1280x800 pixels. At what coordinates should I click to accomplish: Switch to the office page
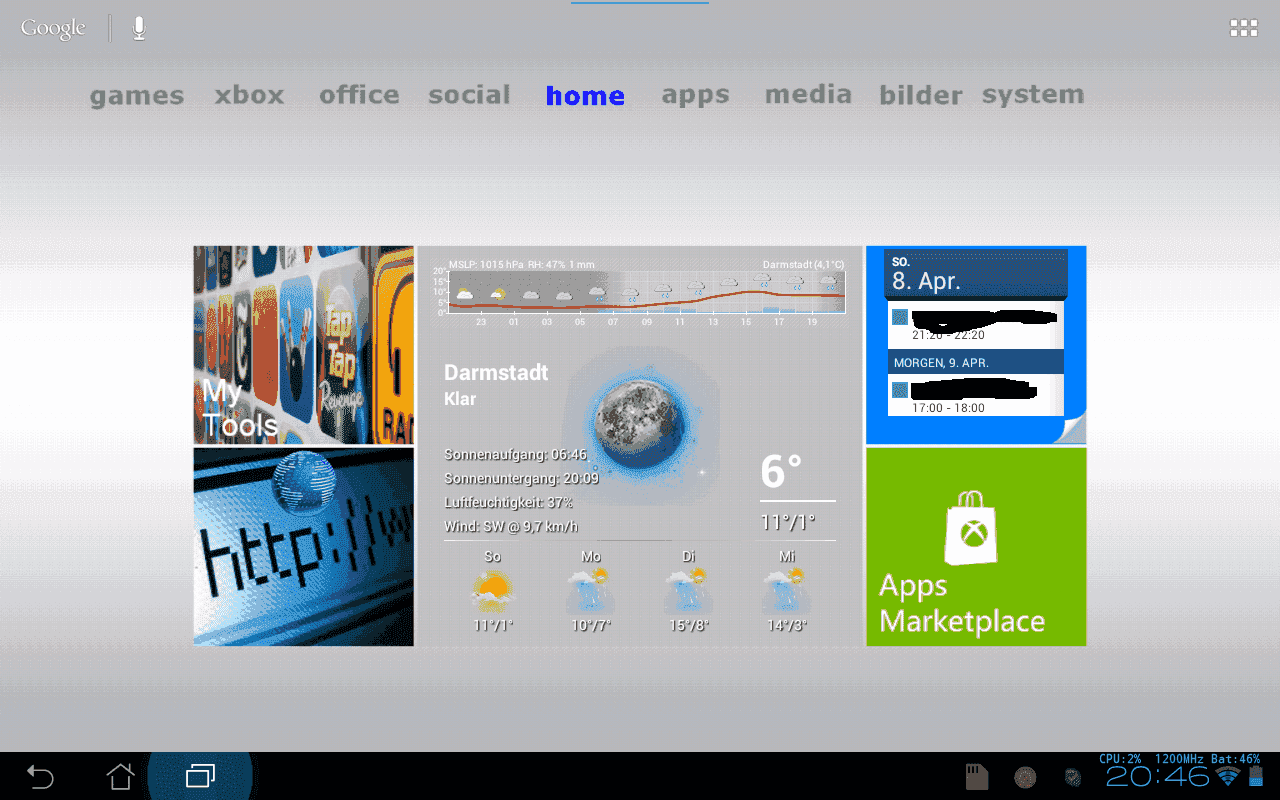tap(359, 95)
